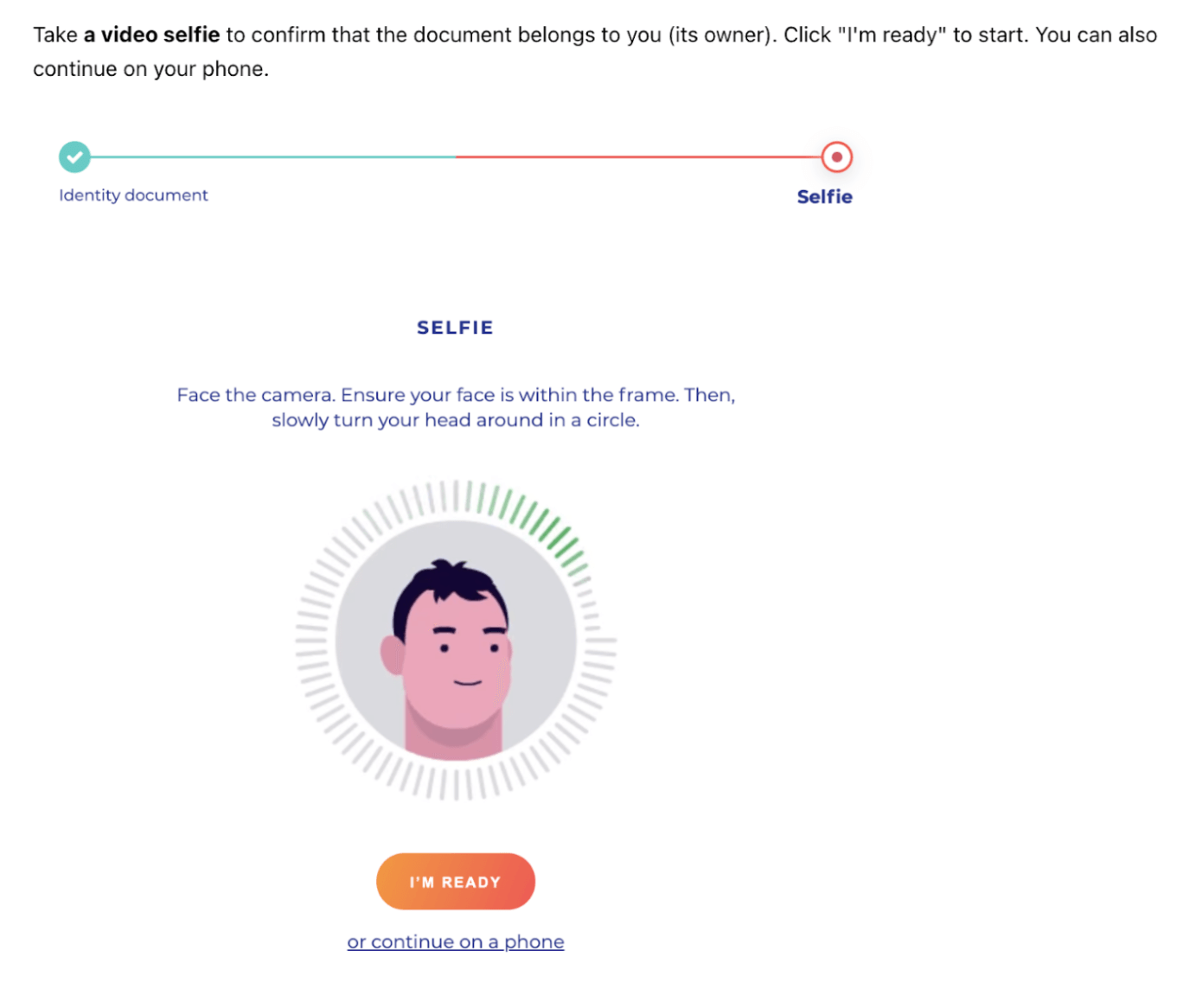Viewport: 1183px width, 1008px height.
Task: Click the bold 'a video selfie' text
Action: coord(152,35)
